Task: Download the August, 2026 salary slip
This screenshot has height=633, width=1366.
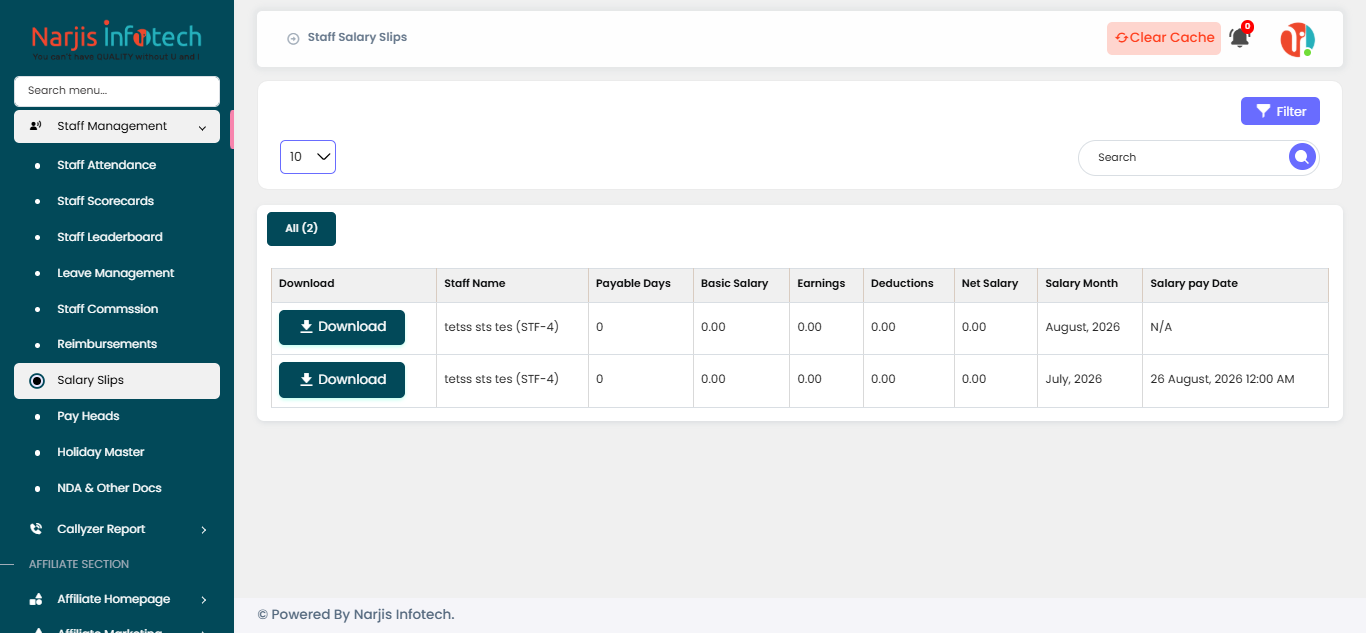Action: [x=342, y=327]
